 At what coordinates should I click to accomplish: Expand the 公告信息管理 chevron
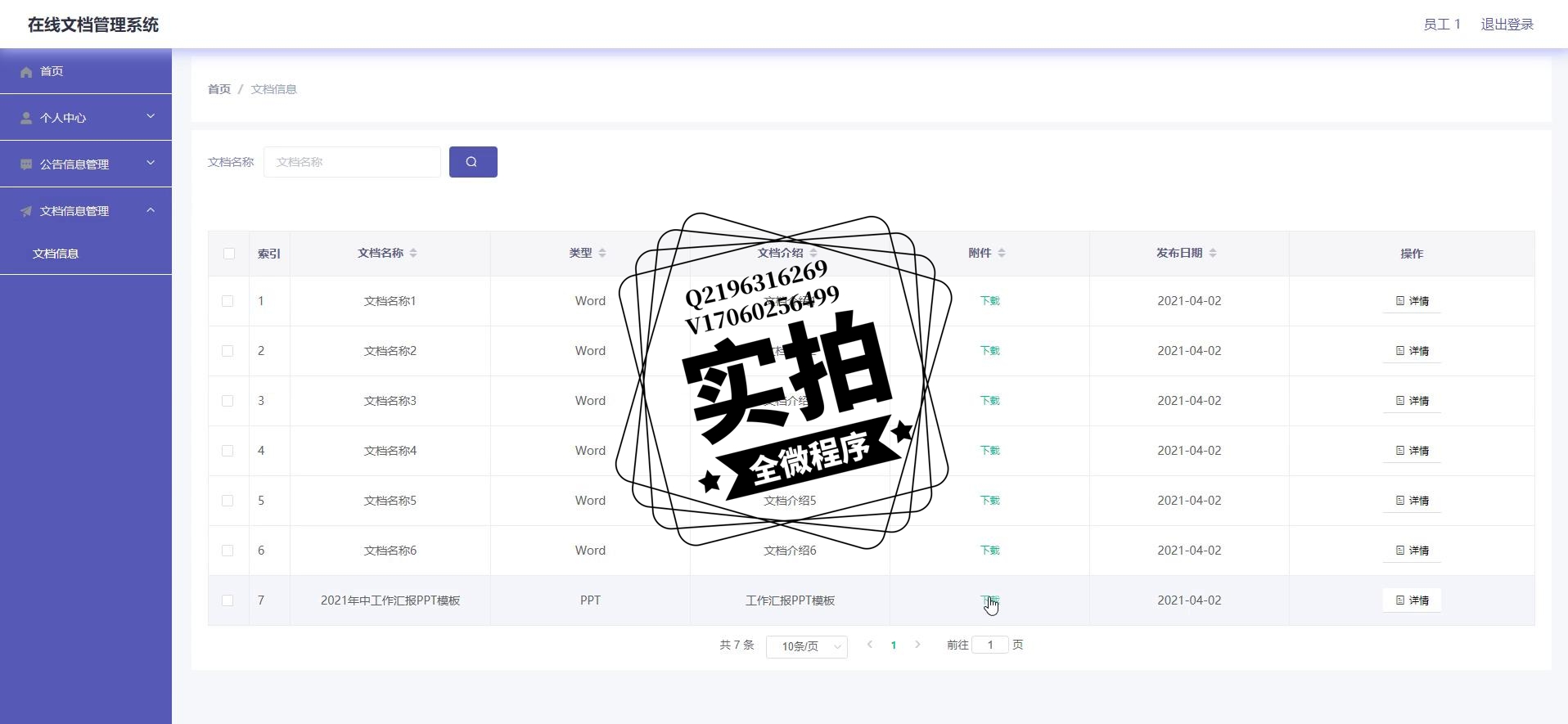point(151,164)
